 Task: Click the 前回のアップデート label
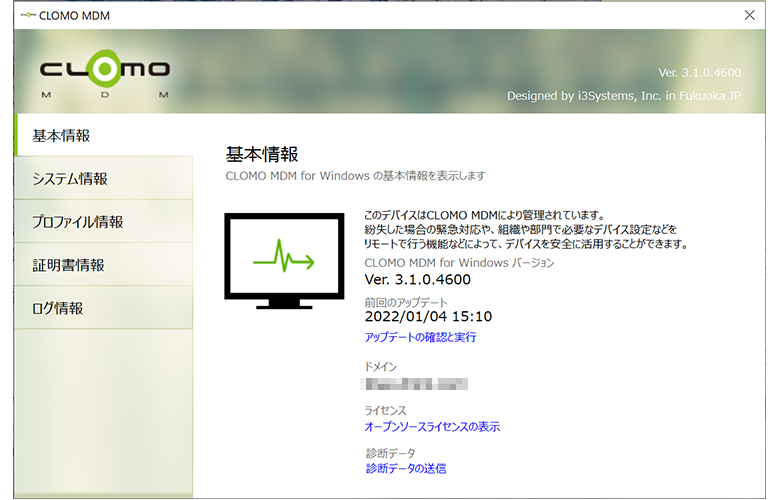point(406,302)
